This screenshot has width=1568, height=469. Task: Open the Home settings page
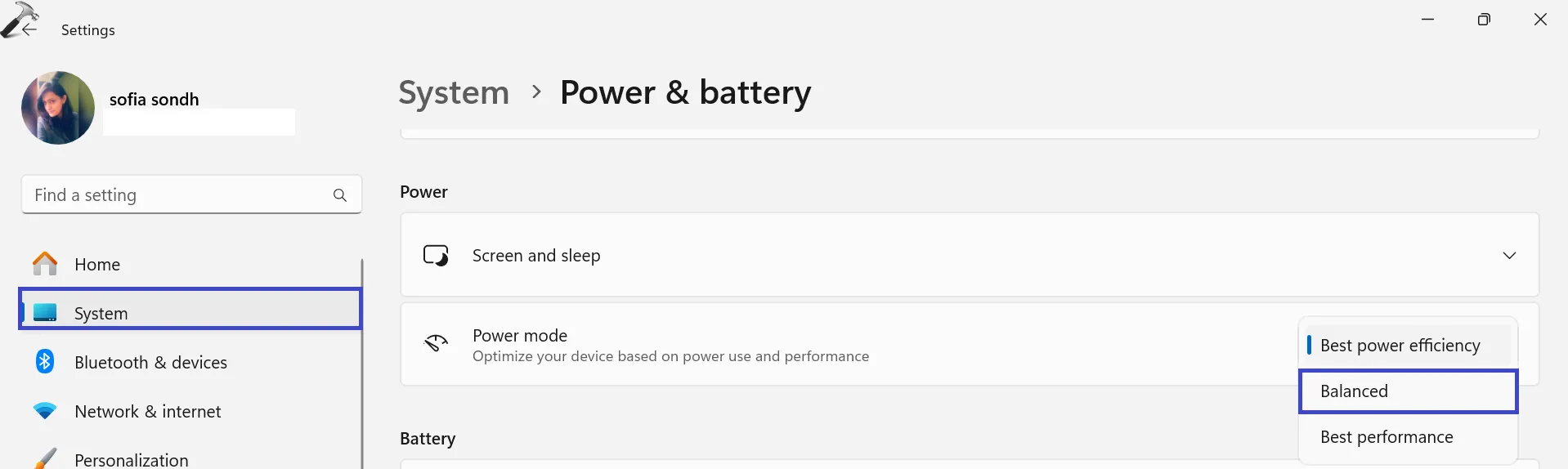97,265
